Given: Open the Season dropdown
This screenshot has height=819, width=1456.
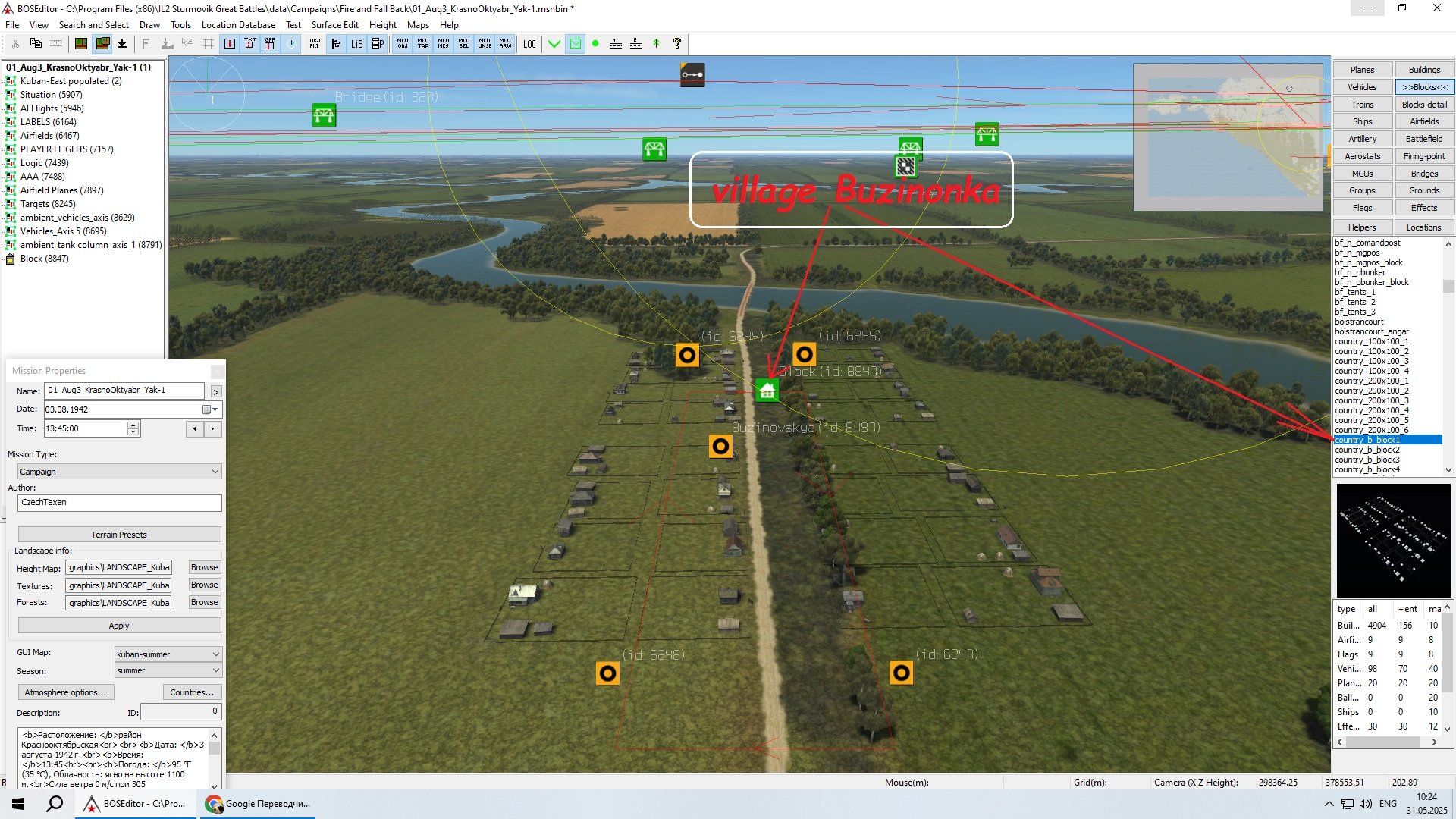Looking at the screenshot, I should 168,671.
